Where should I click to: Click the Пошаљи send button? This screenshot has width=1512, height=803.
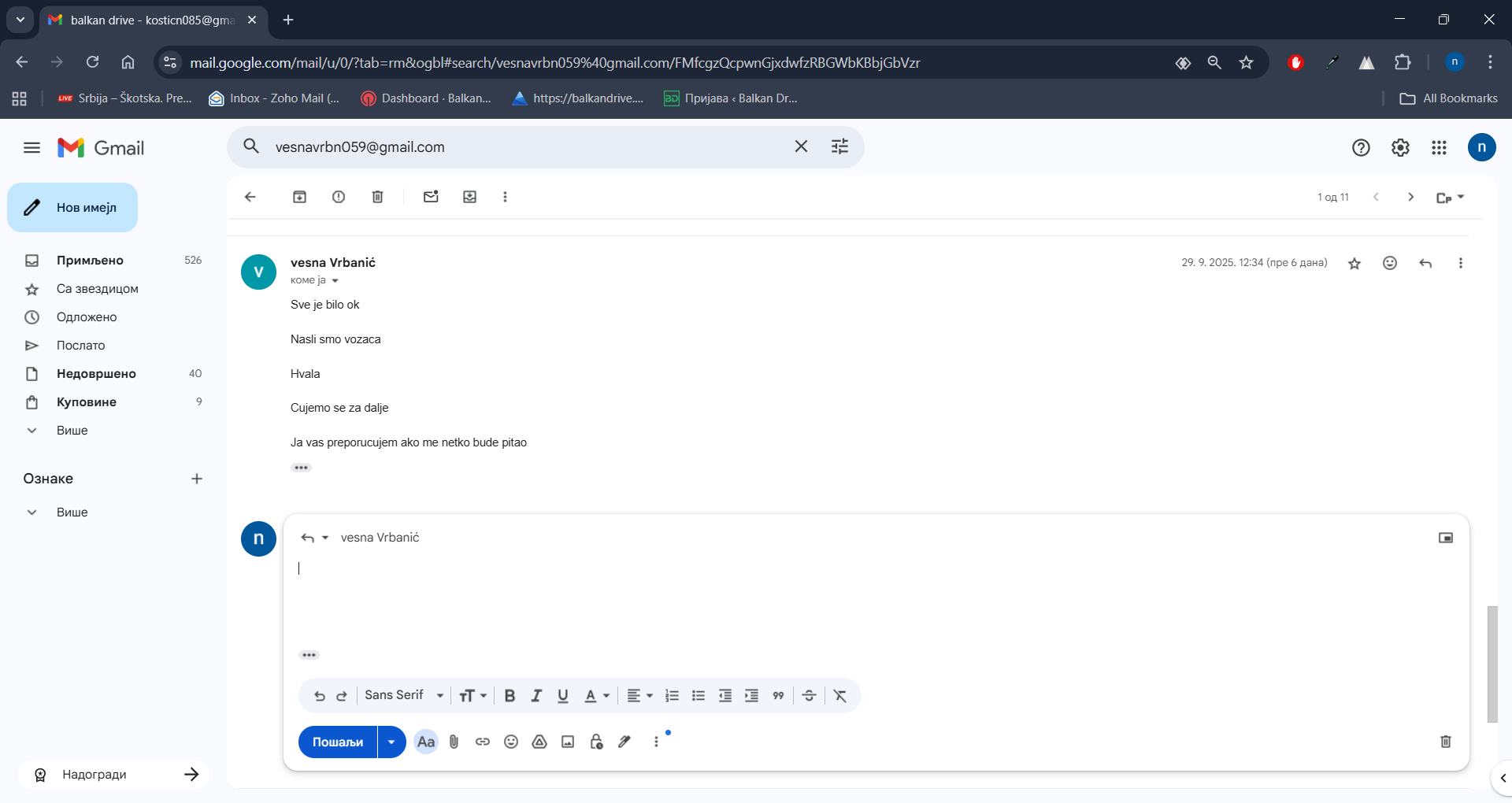pos(338,742)
